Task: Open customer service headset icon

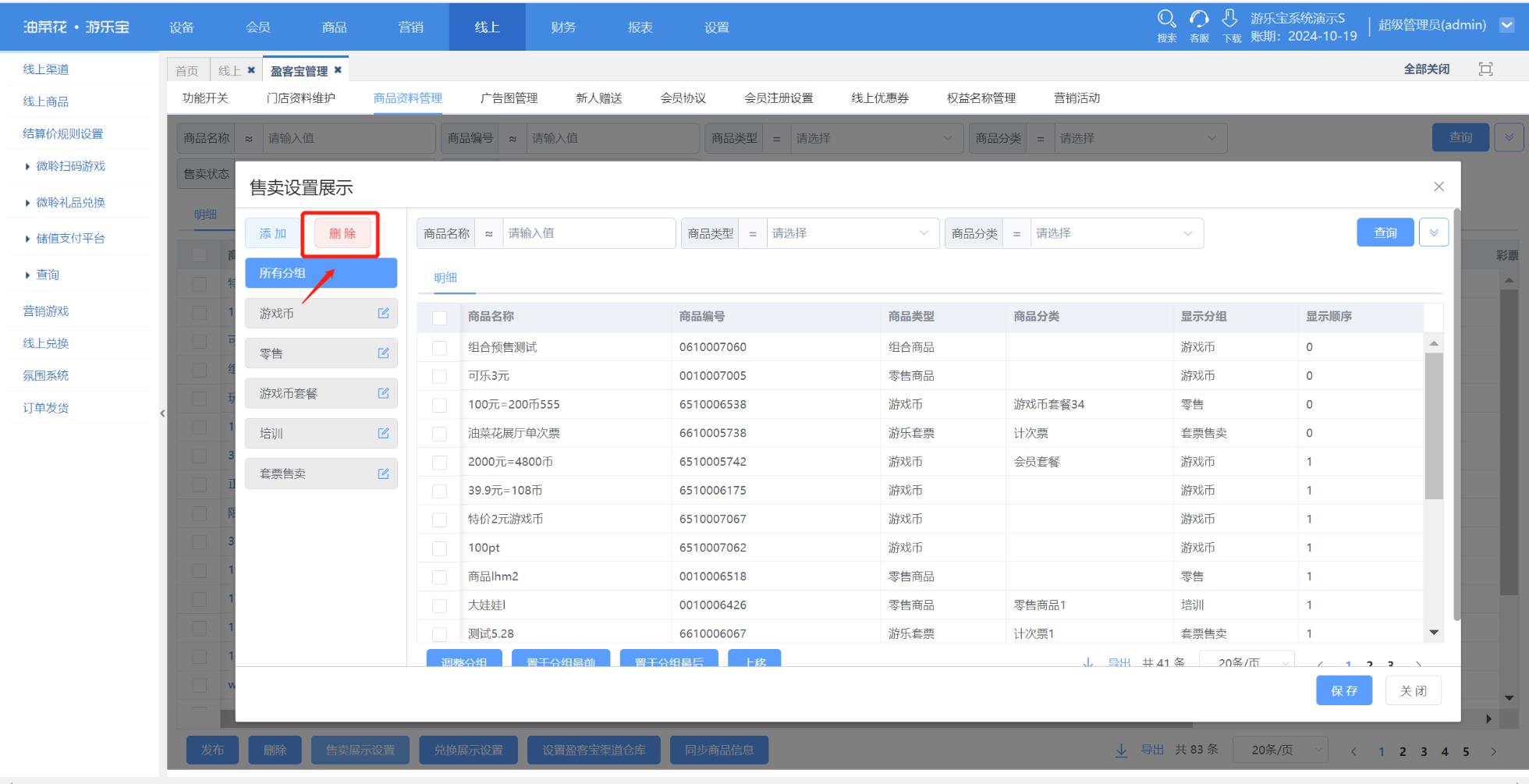Action: pos(1199,19)
